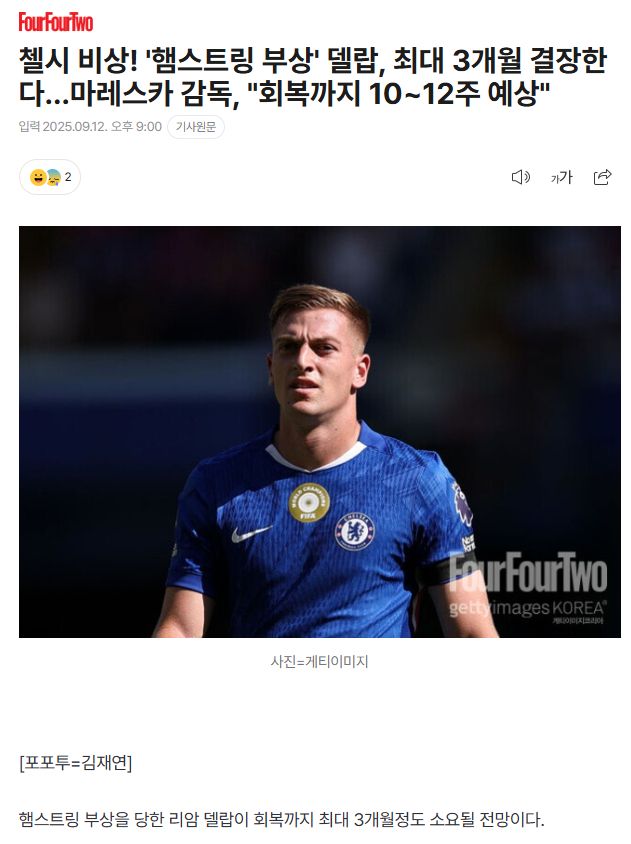The width and height of the screenshot is (631, 844).
Task: Click the article headline about 델랍 injury
Action: pyautogui.click(x=313, y=76)
